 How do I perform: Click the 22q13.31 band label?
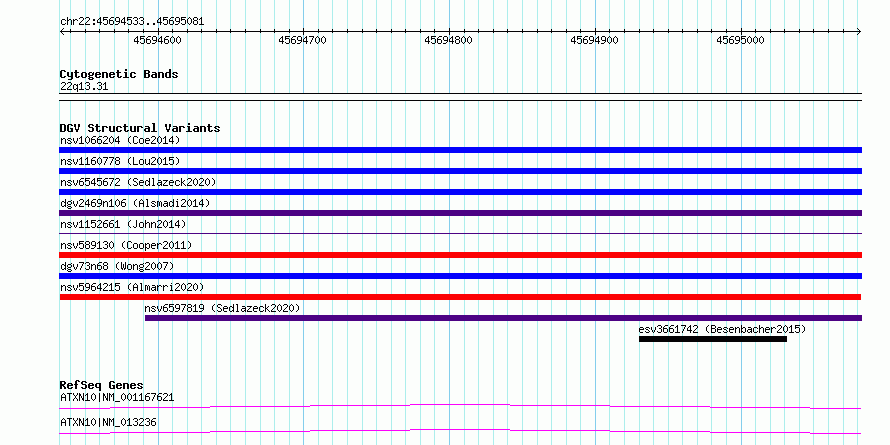pyautogui.click(x=83, y=87)
